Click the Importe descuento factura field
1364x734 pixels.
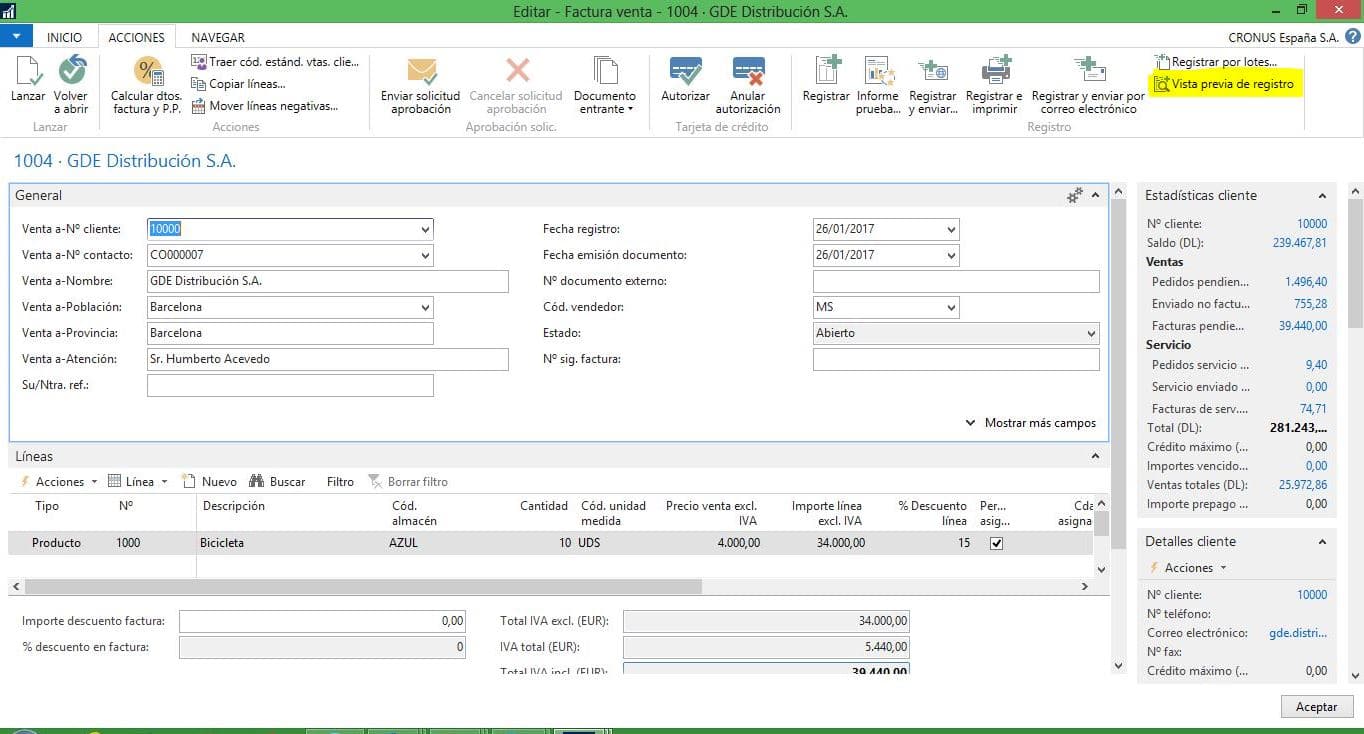tap(323, 621)
